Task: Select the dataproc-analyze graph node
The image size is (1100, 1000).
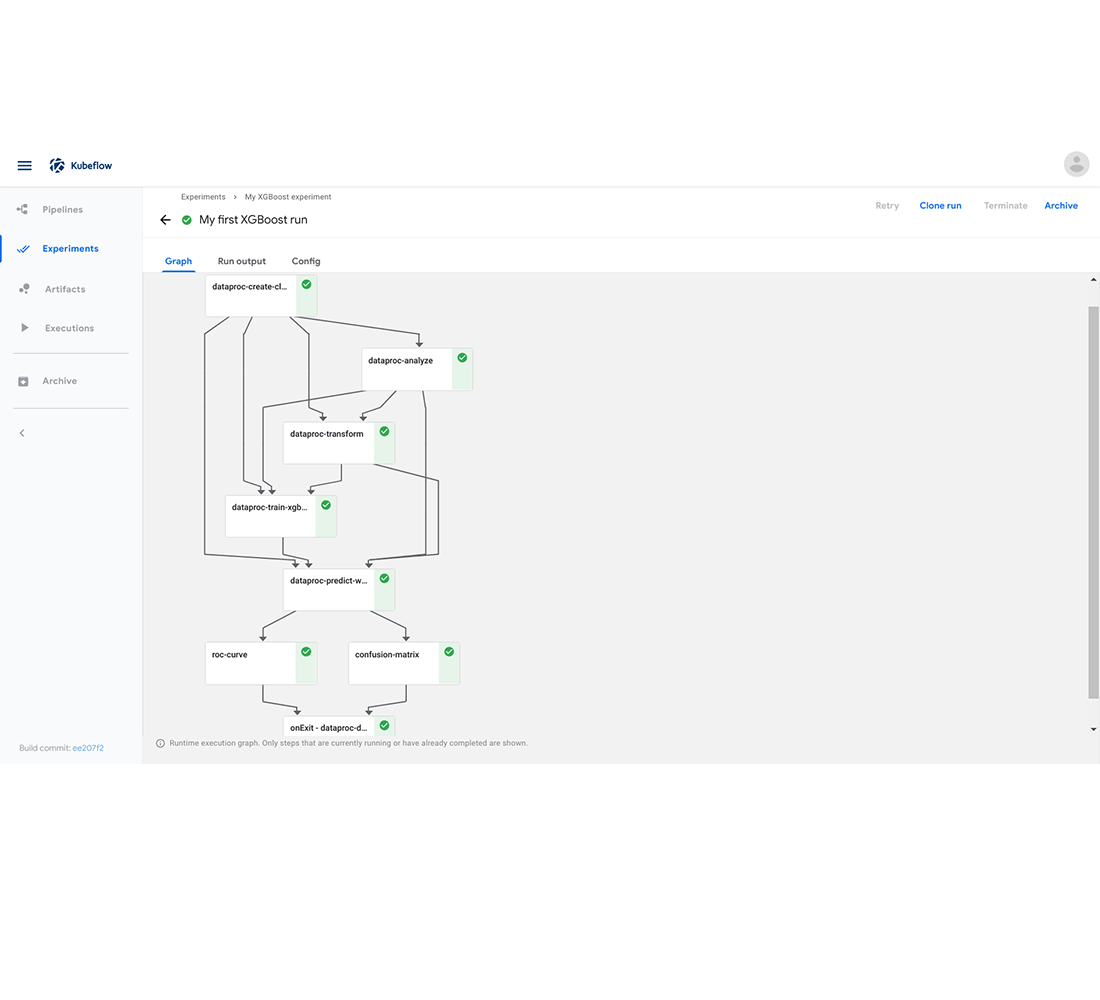Action: coord(417,369)
